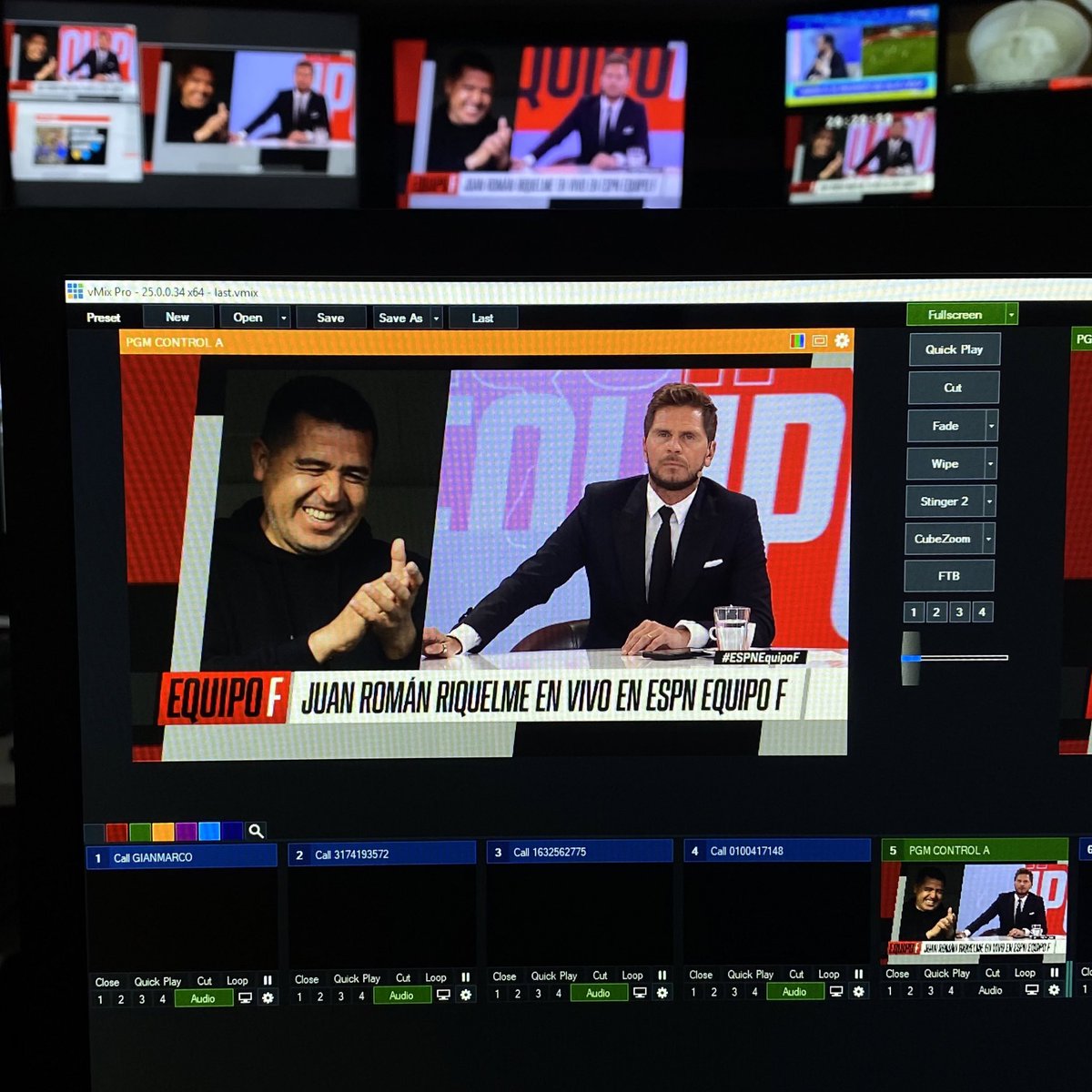Open color correction icon in PGM CONTROL A header
Image resolution: width=1092 pixels, height=1092 pixels.
797,340
